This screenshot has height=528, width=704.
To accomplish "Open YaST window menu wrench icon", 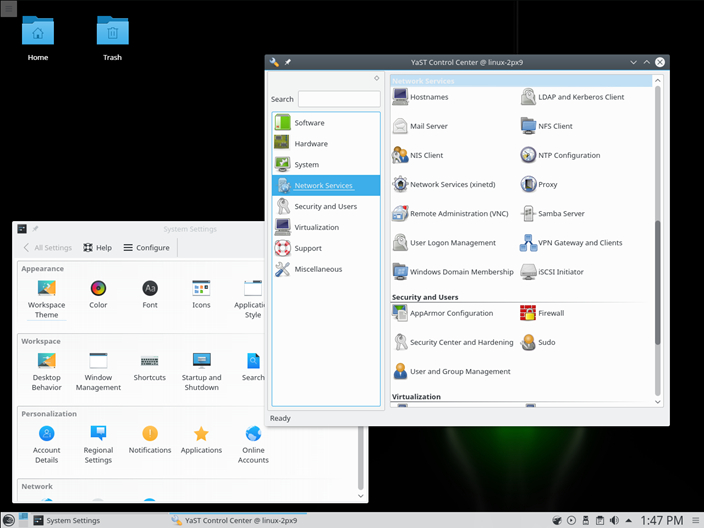I will 274,62.
